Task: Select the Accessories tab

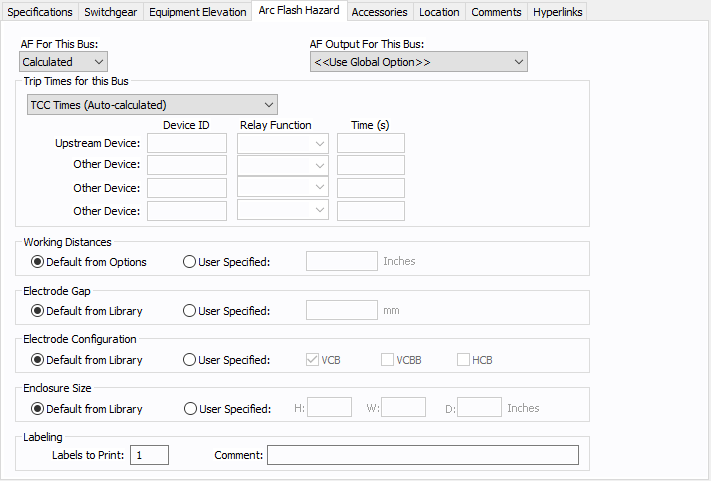Action: coord(379,12)
